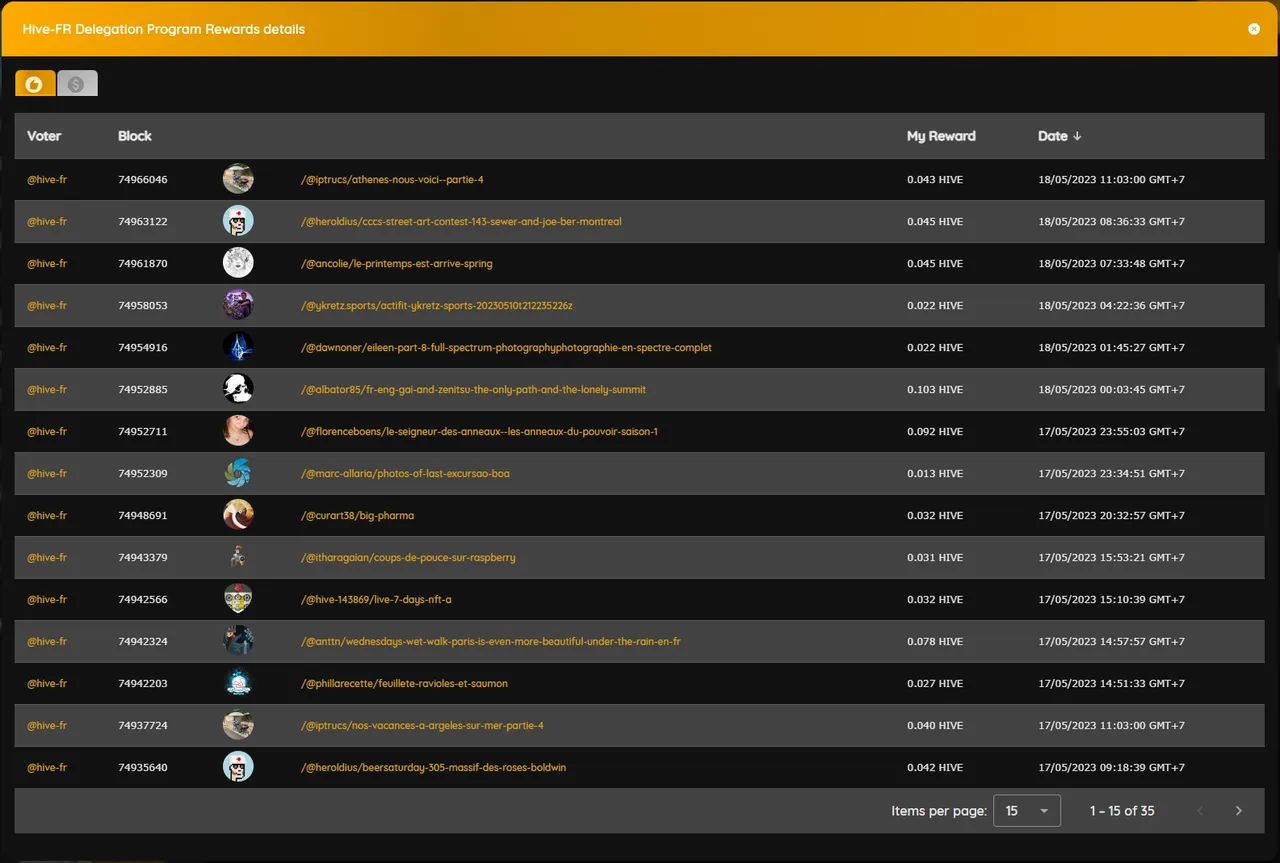Open itharagaian avatar icon
The image size is (1280, 863).
(x=238, y=557)
